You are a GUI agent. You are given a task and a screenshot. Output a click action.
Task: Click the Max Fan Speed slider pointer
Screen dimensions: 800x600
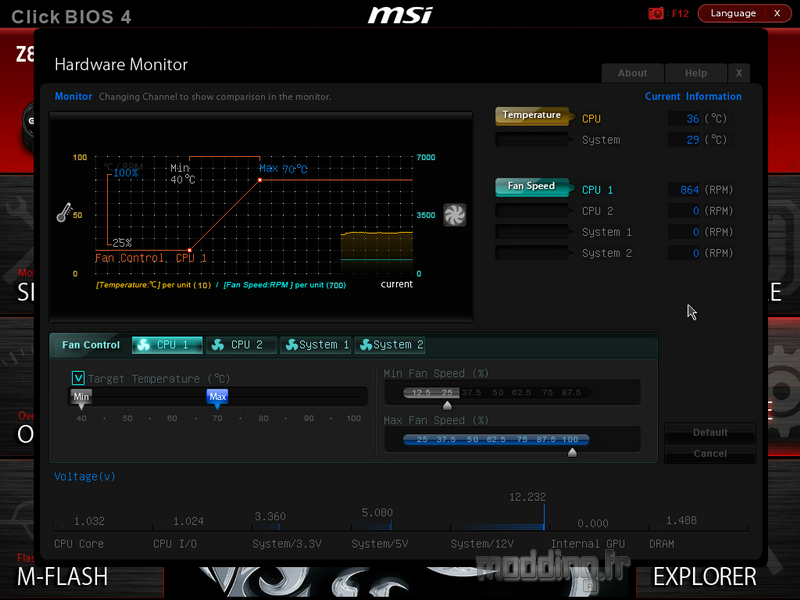[572, 453]
